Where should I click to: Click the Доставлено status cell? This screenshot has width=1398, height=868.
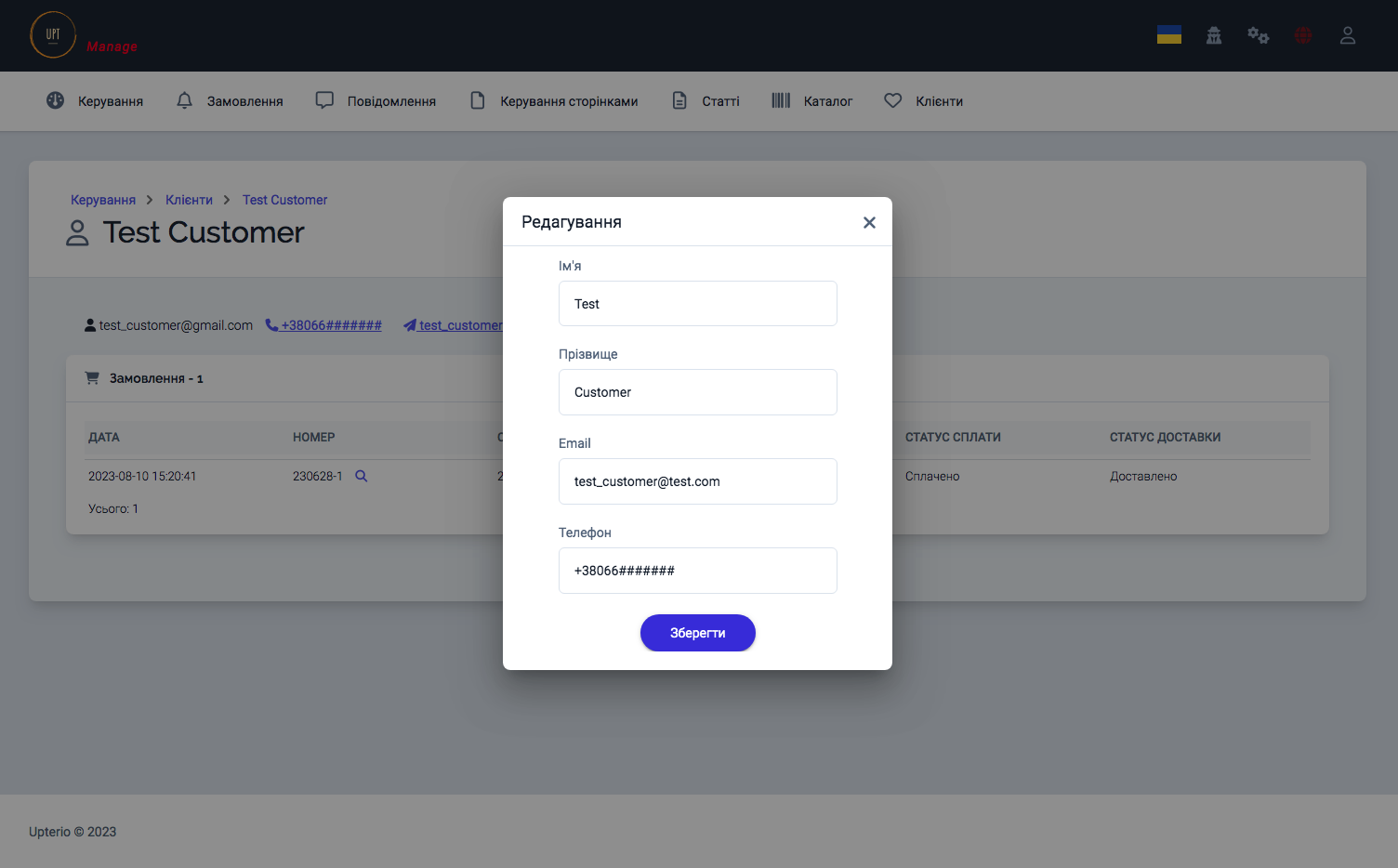[x=1143, y=476]
